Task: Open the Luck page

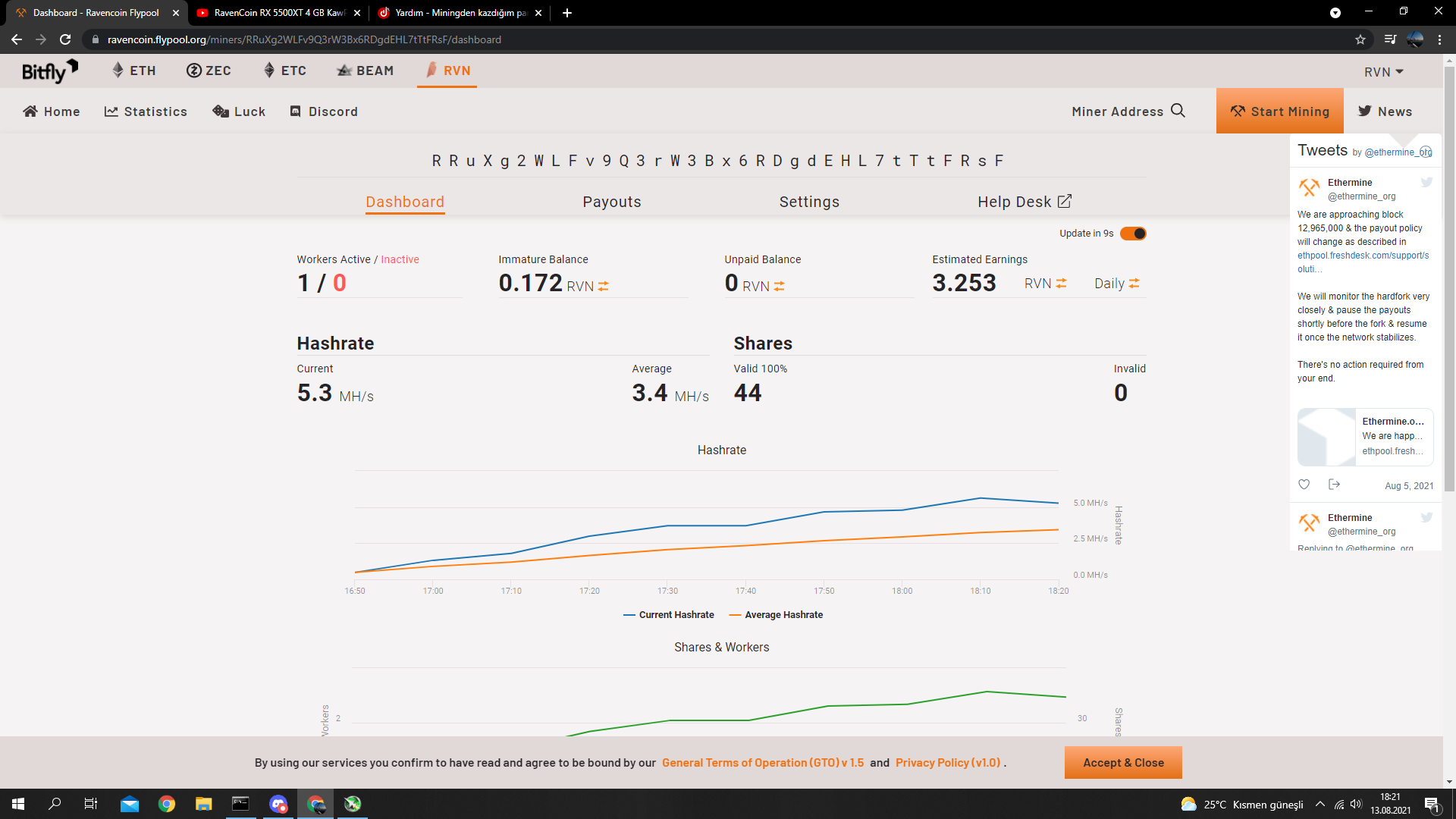Action: click(x=239, y=111)
